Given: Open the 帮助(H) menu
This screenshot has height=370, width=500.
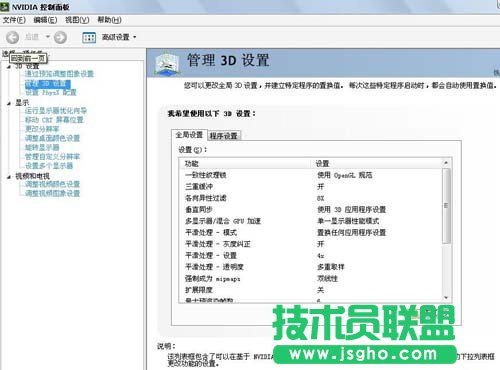Looking at the screenshot, I should point(109,20).
